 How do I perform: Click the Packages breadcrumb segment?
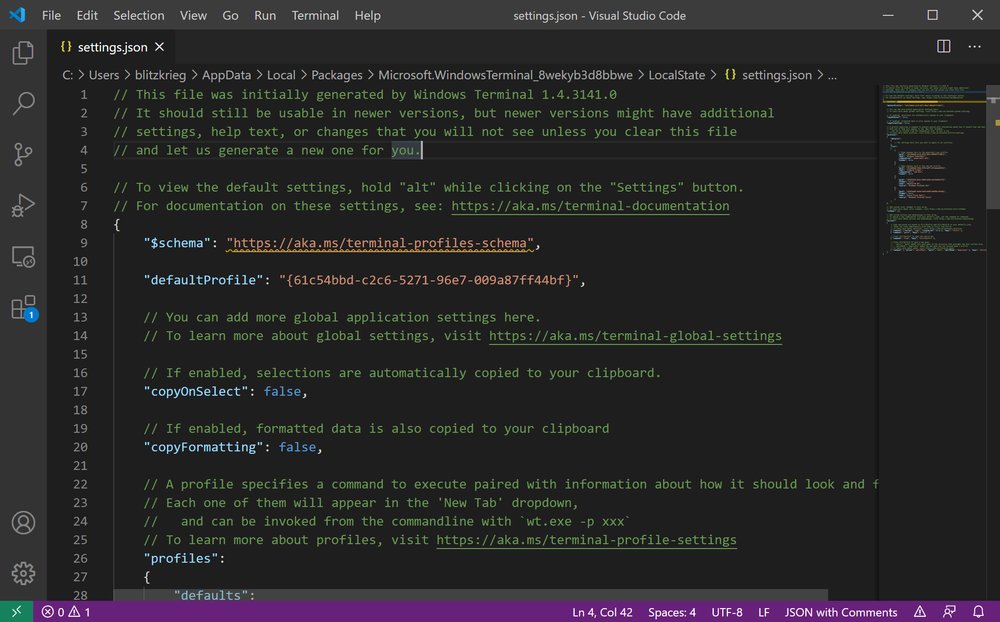337,75
